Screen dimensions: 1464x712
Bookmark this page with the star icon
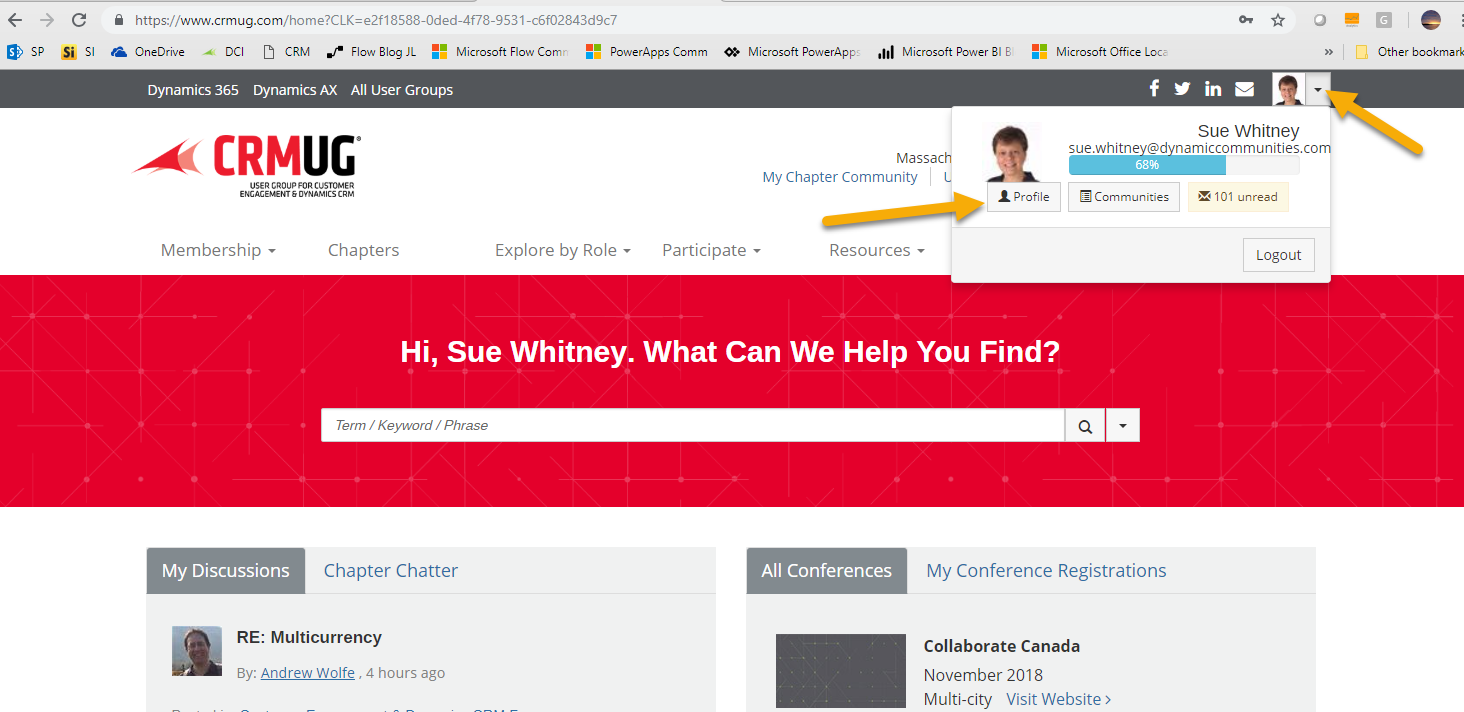tap(1278, 20)
